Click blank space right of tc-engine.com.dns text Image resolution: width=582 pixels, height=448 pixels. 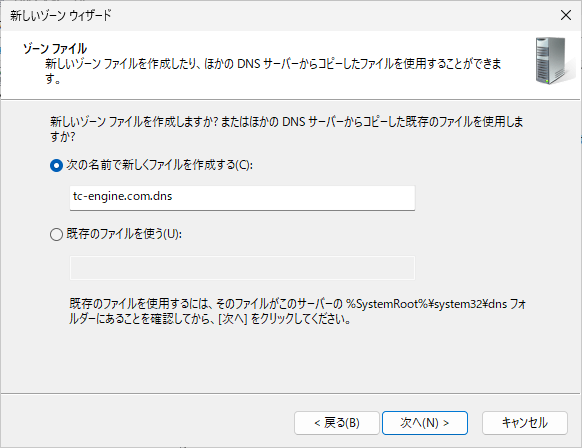tap(293, 197)
